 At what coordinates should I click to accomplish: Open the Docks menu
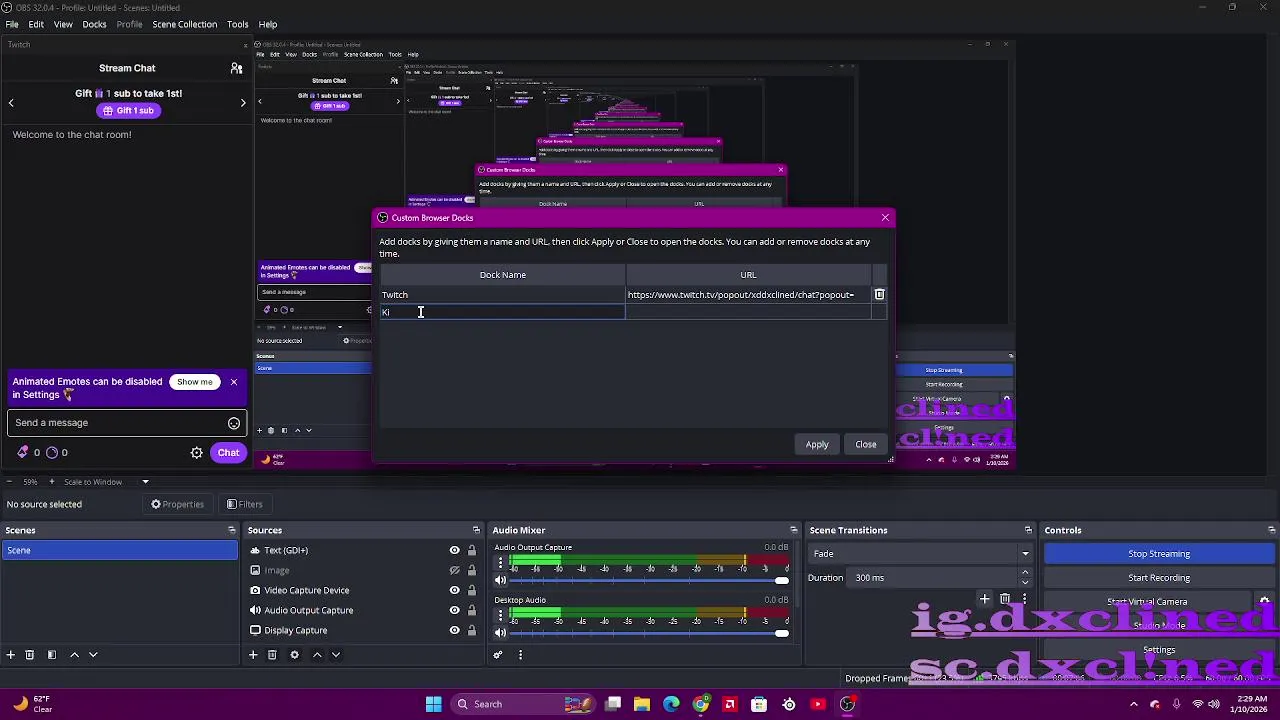point(94,24)
